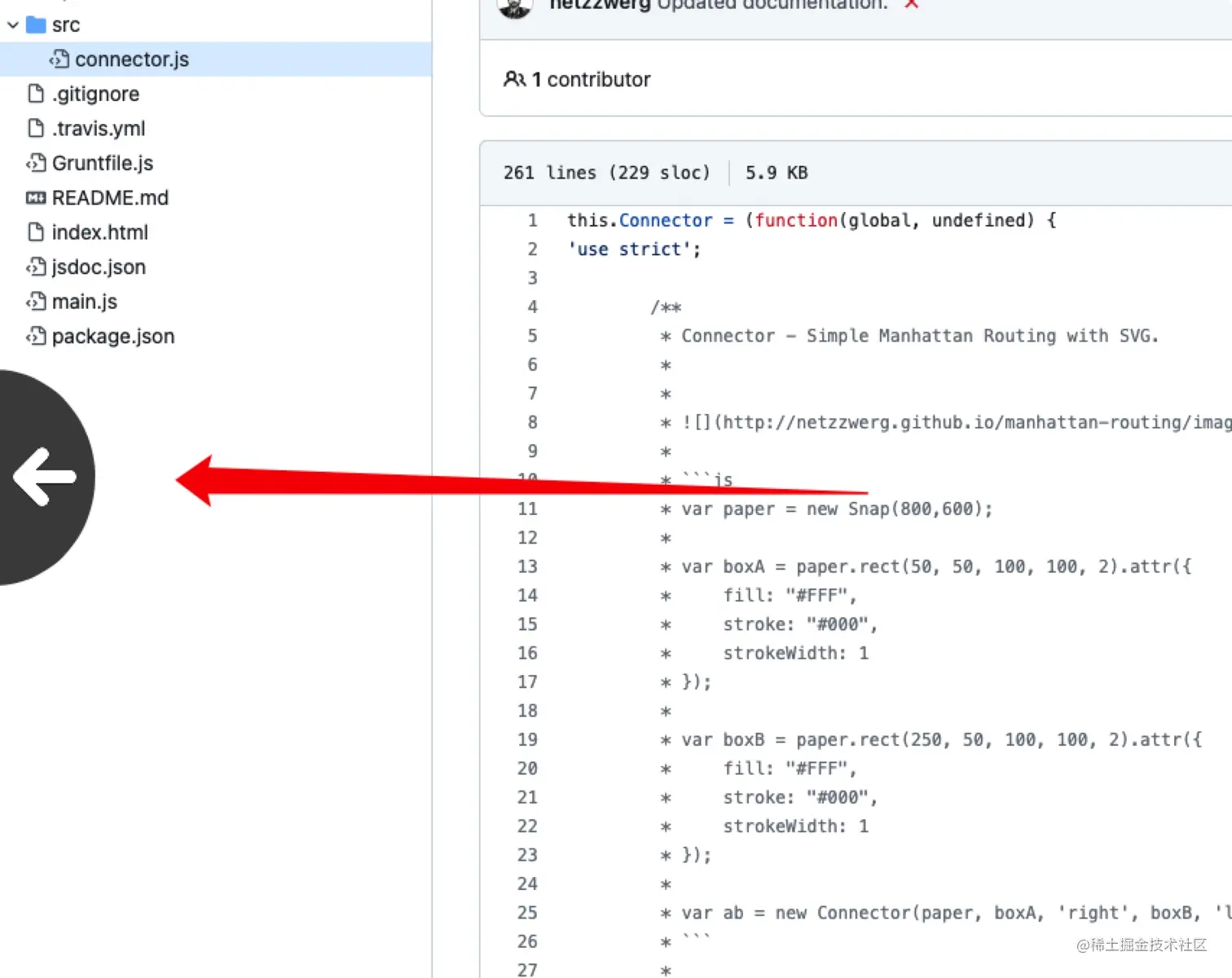Collapse the src folder chevron
This screenshot has height=978, width=1232.
click(x=12, y=25)
